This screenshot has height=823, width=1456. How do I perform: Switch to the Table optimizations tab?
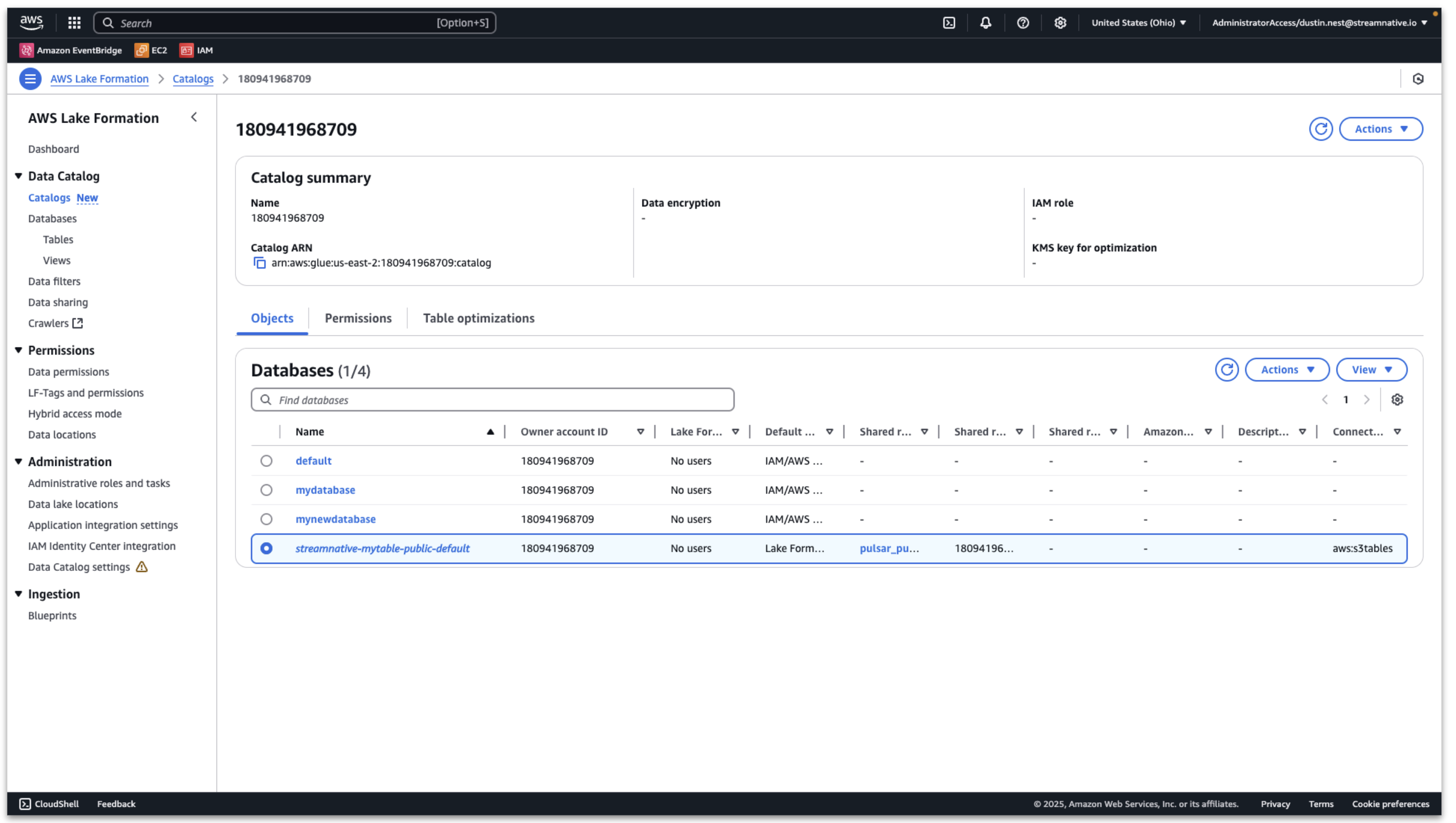pyautogui.click(x=479, y=318)
